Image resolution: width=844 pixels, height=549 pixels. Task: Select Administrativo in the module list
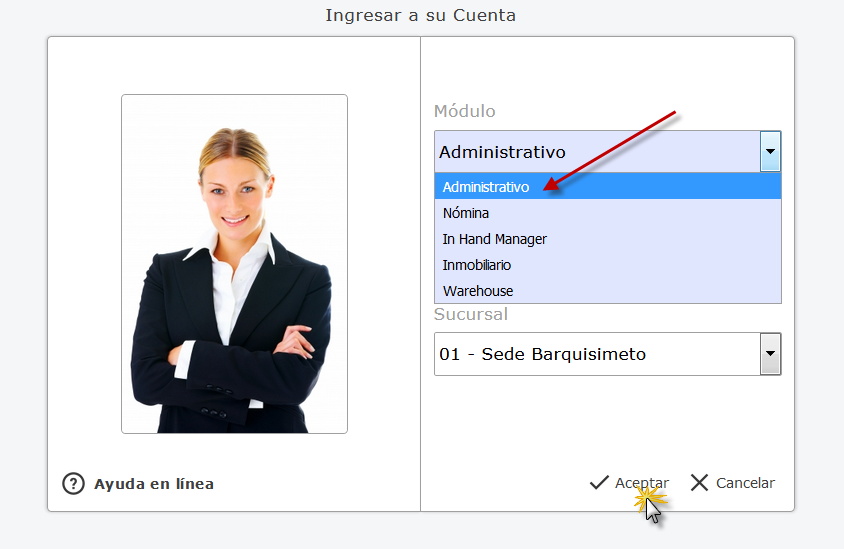coord(608,187)
